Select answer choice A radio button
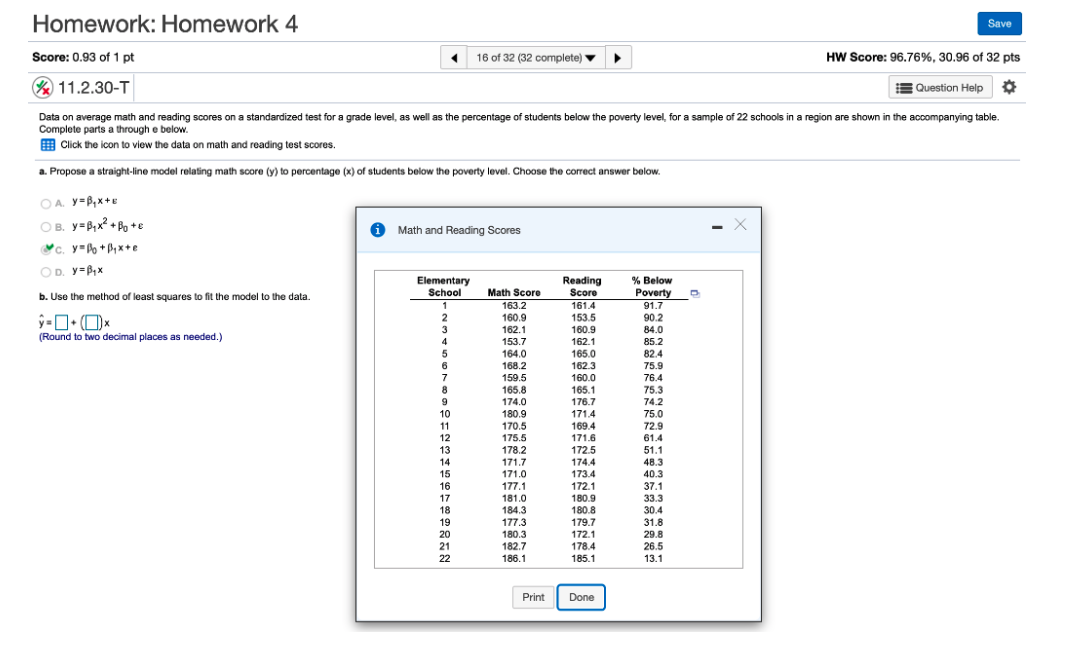Viewport: 1076px width, 646px height. click(44, 205)
